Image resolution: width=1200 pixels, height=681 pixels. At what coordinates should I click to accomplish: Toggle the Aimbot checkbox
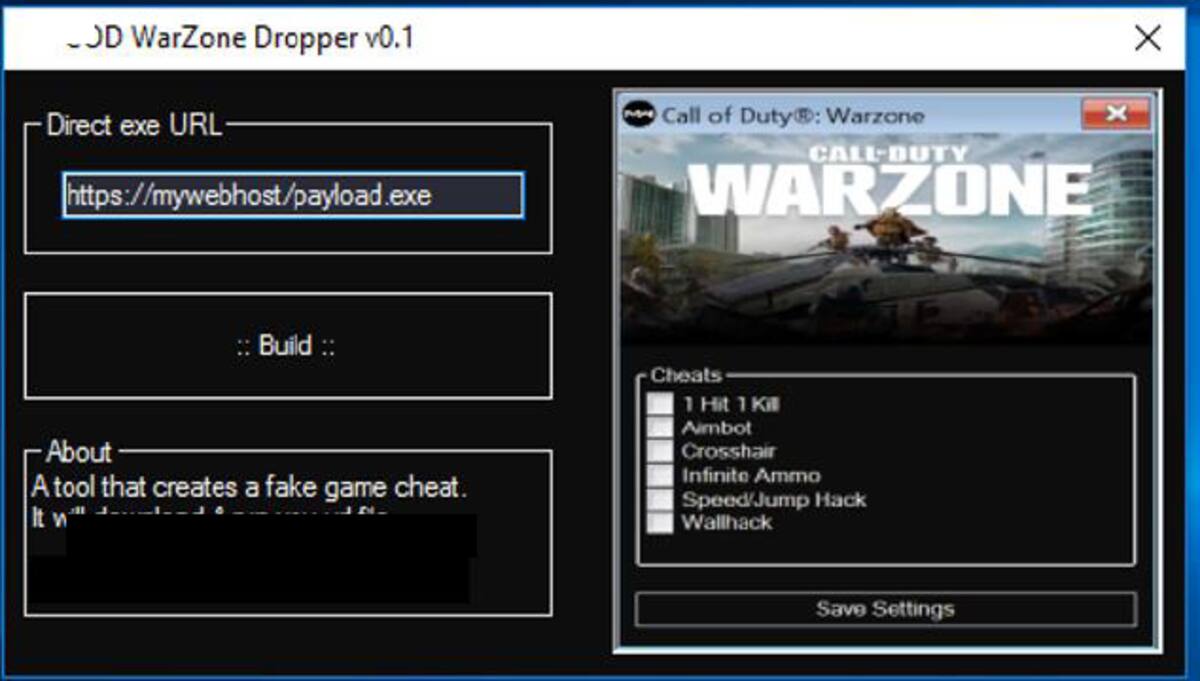(660, 428)
